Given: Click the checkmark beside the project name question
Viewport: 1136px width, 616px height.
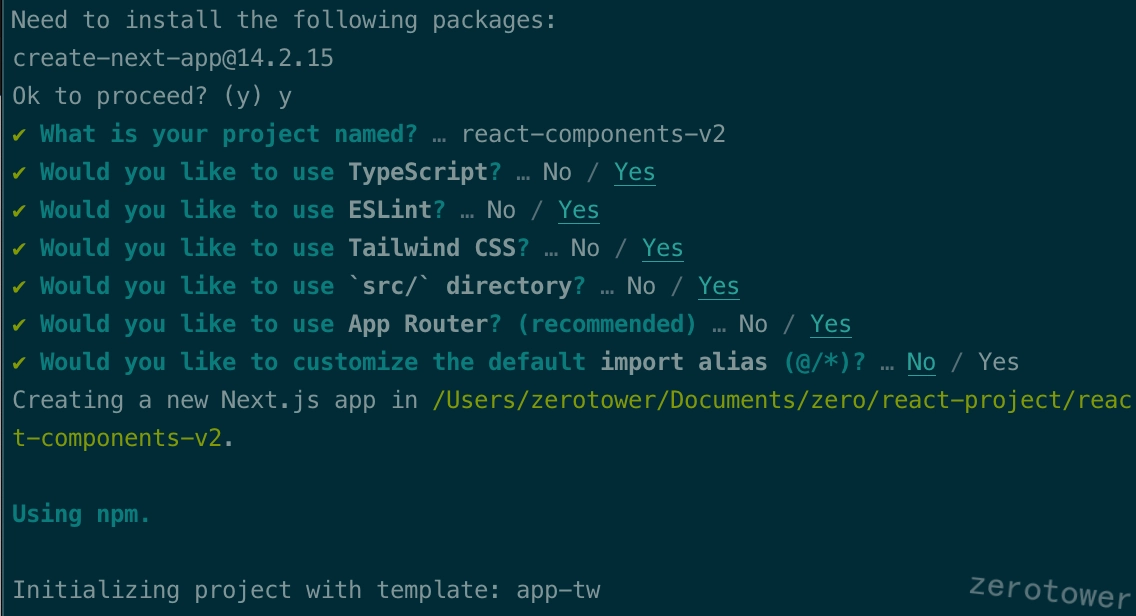Looking at the screenshot, I should [x=20, y=135].
